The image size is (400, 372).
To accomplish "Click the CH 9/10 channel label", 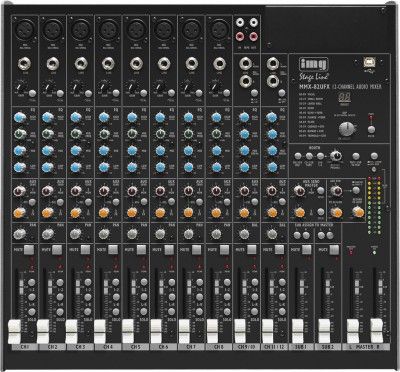I will point(247,347).
